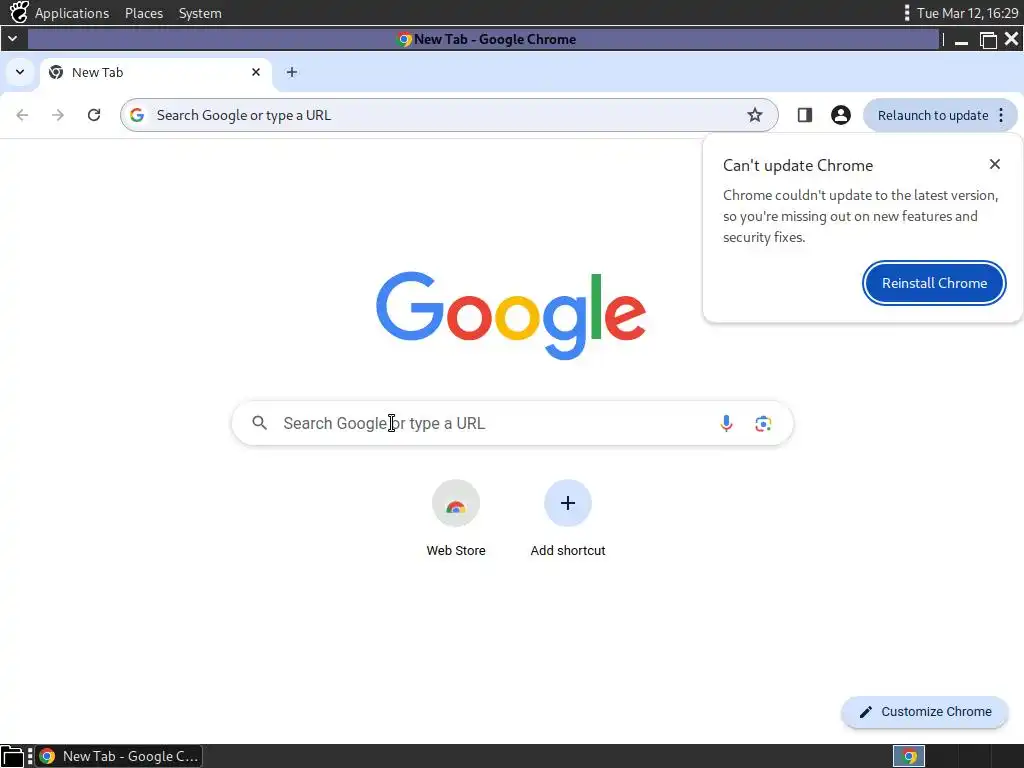Click the Add shortcut label text
This screenshot has width=1024, height=768.
(x=568, y=551)
